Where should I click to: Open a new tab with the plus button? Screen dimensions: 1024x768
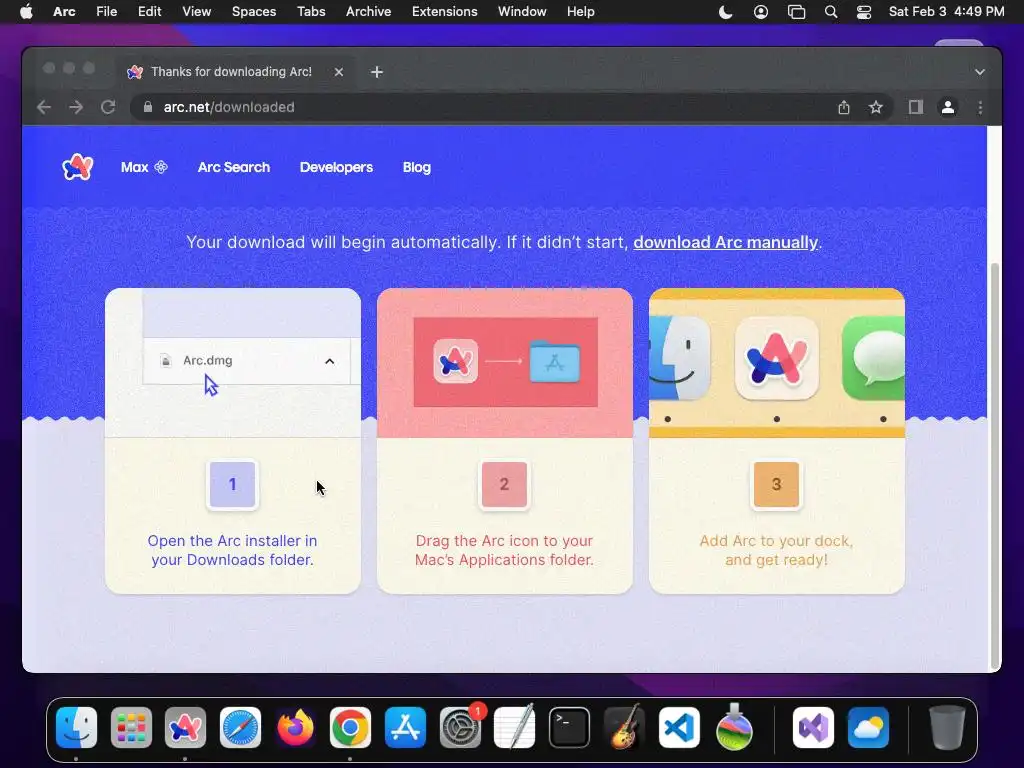pyautogui.click(x=377, y=72)
